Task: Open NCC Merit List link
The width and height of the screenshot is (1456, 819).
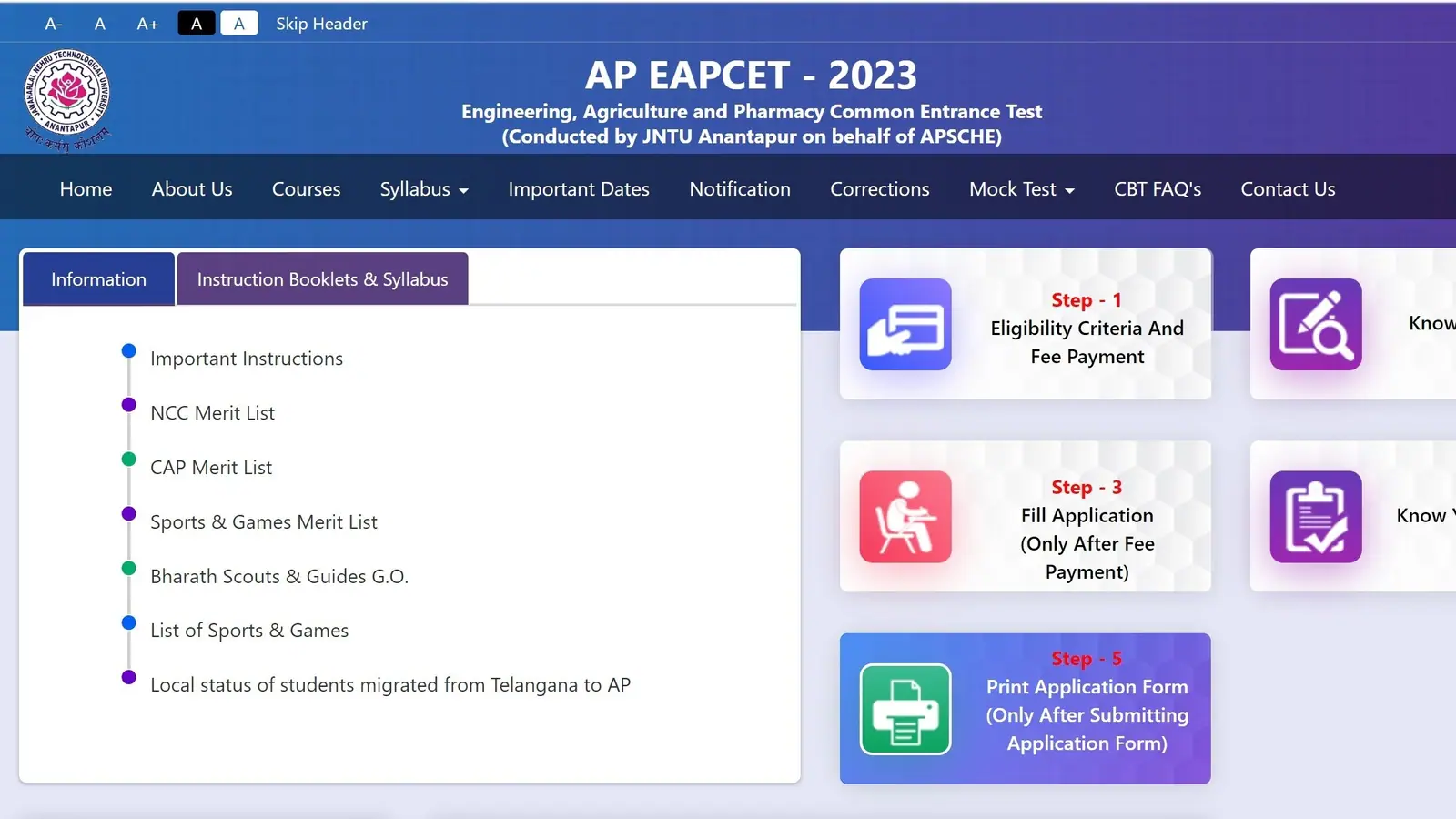Action: pos(212,413)
